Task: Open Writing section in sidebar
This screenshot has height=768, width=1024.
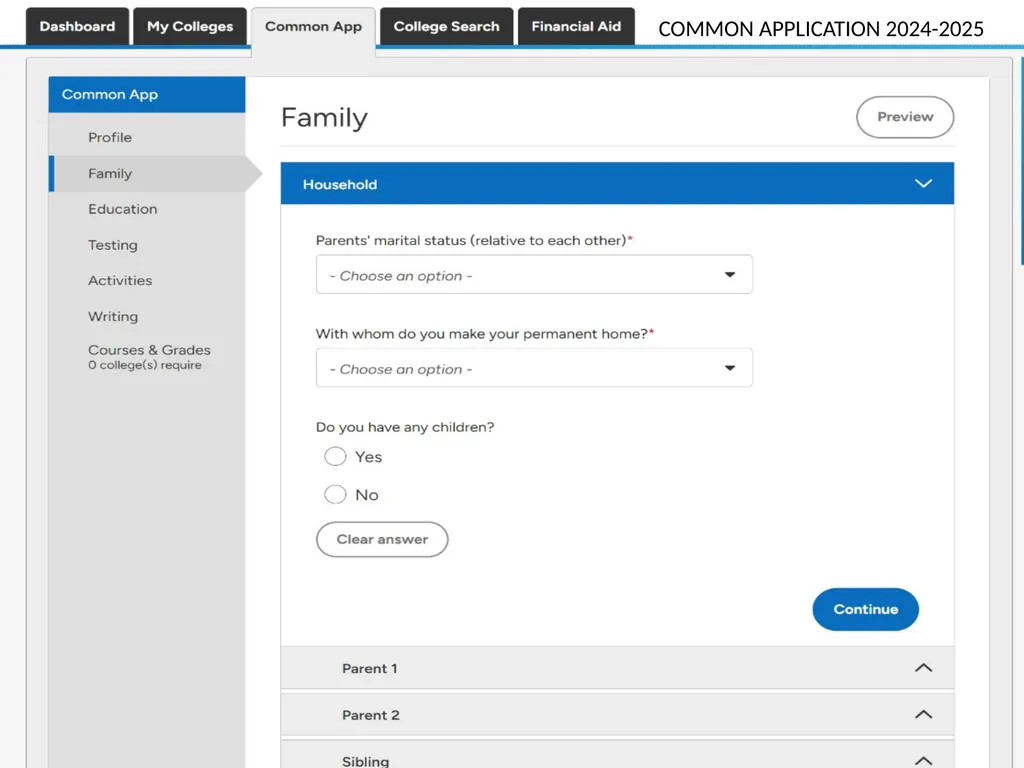Action: click(113, 316)
